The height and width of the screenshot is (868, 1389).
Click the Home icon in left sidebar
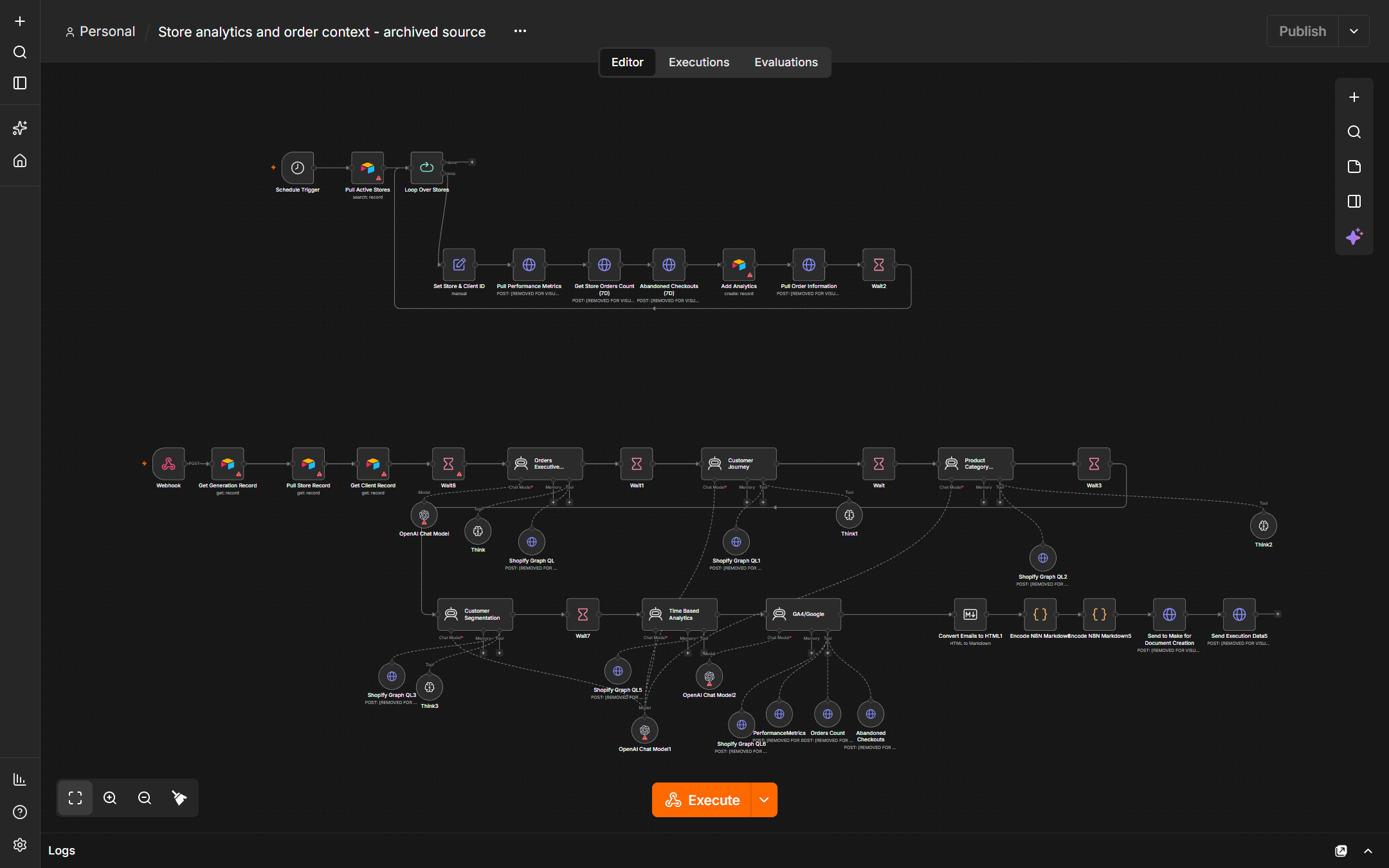coord(20,160)
